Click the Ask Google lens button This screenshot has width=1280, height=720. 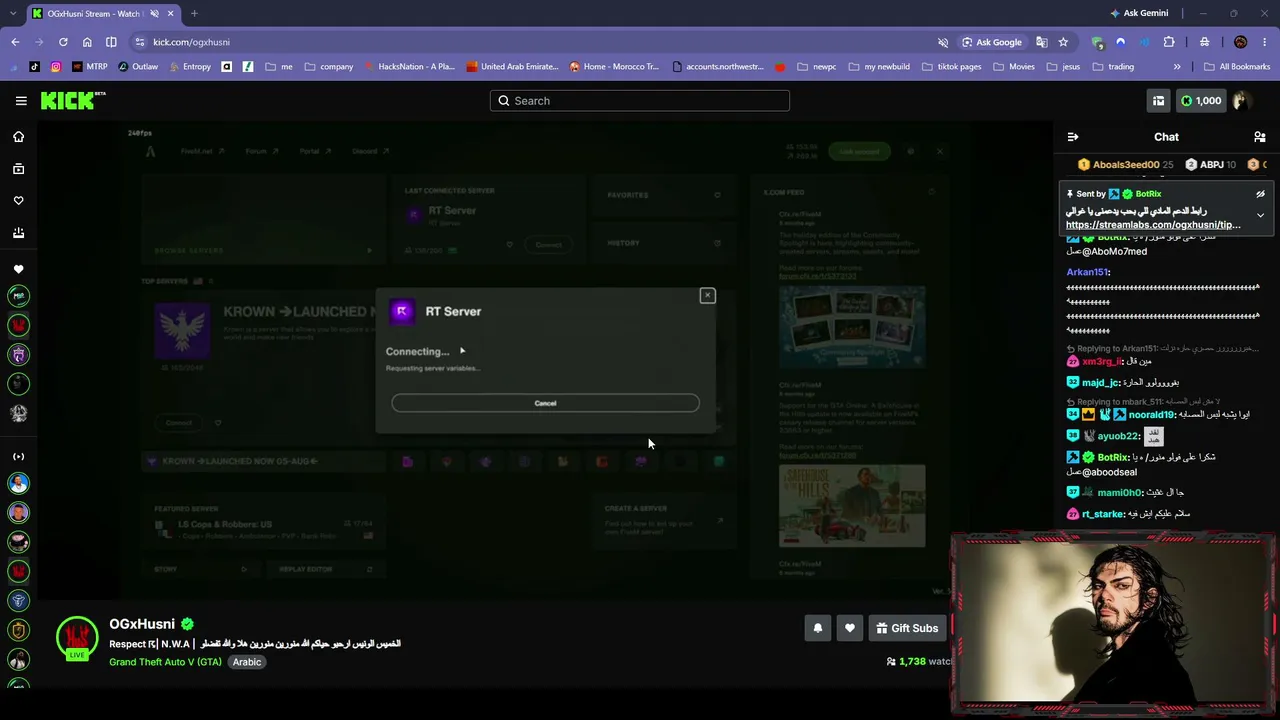[992, 42]
